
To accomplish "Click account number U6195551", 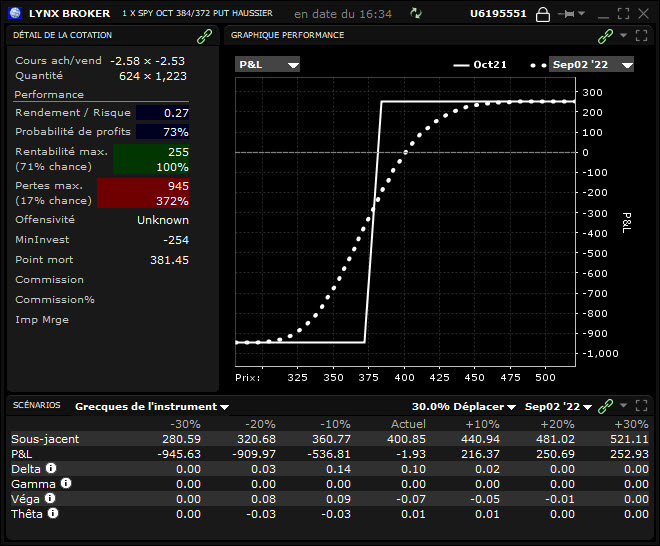I will tap(498, 13).
